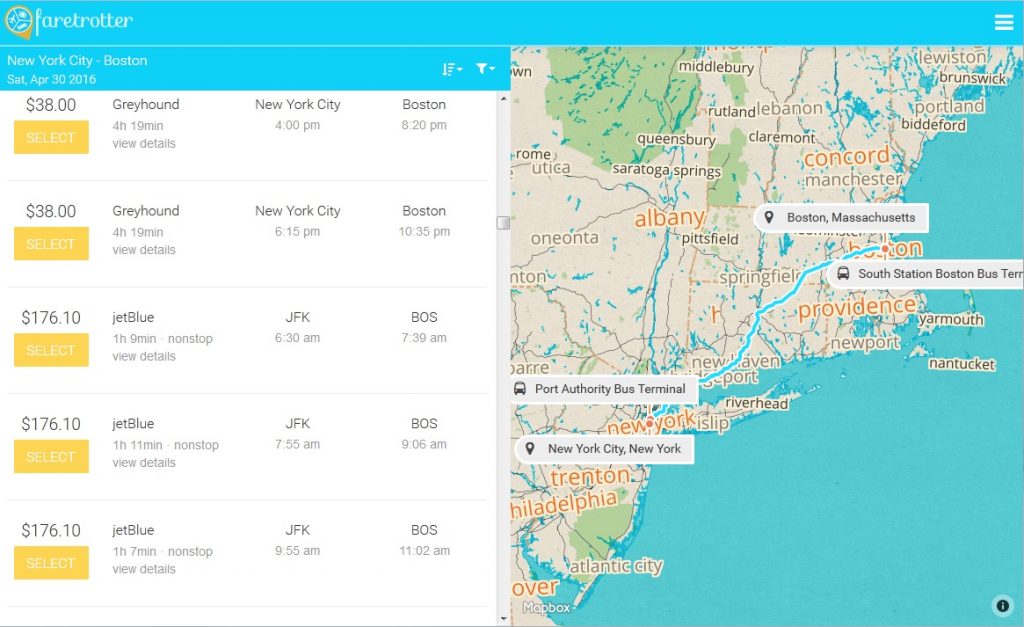Image resolution: width=1024 pixels, height=627 pixels.
Task: Click the South Station bus icon
Action: pos(843,274)
